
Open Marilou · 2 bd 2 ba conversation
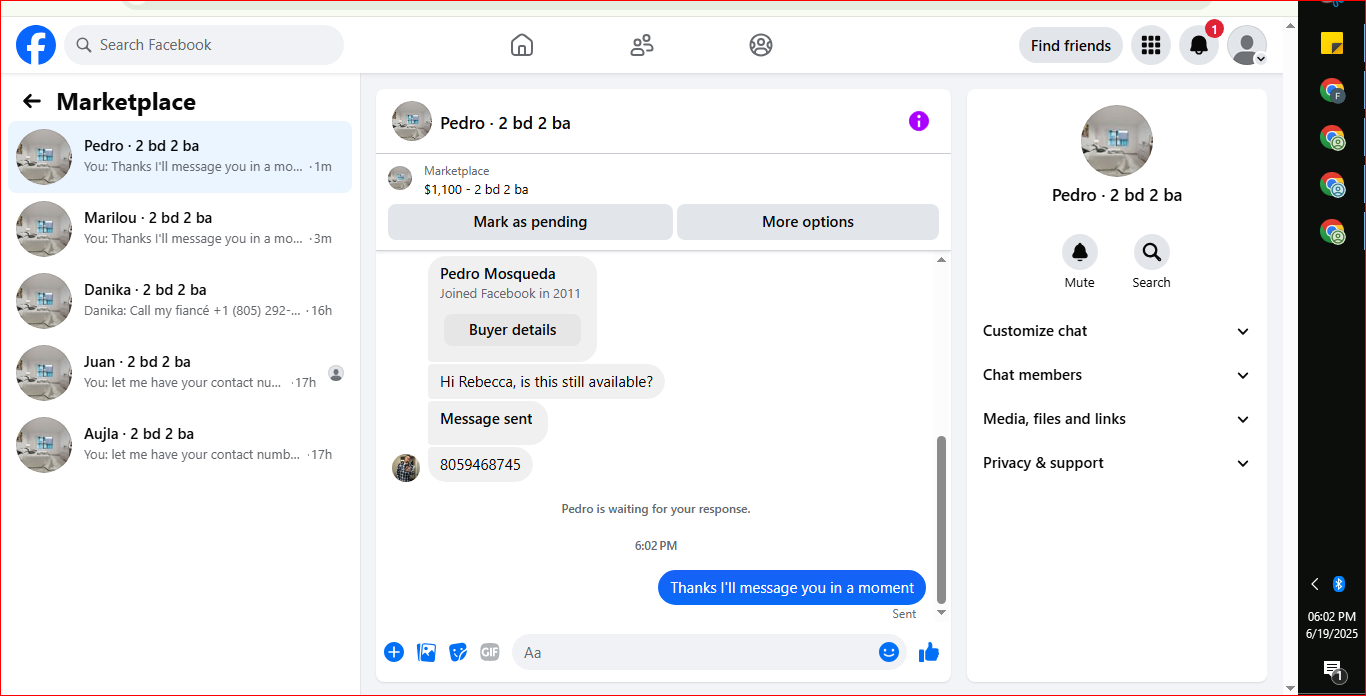[180, 229]
